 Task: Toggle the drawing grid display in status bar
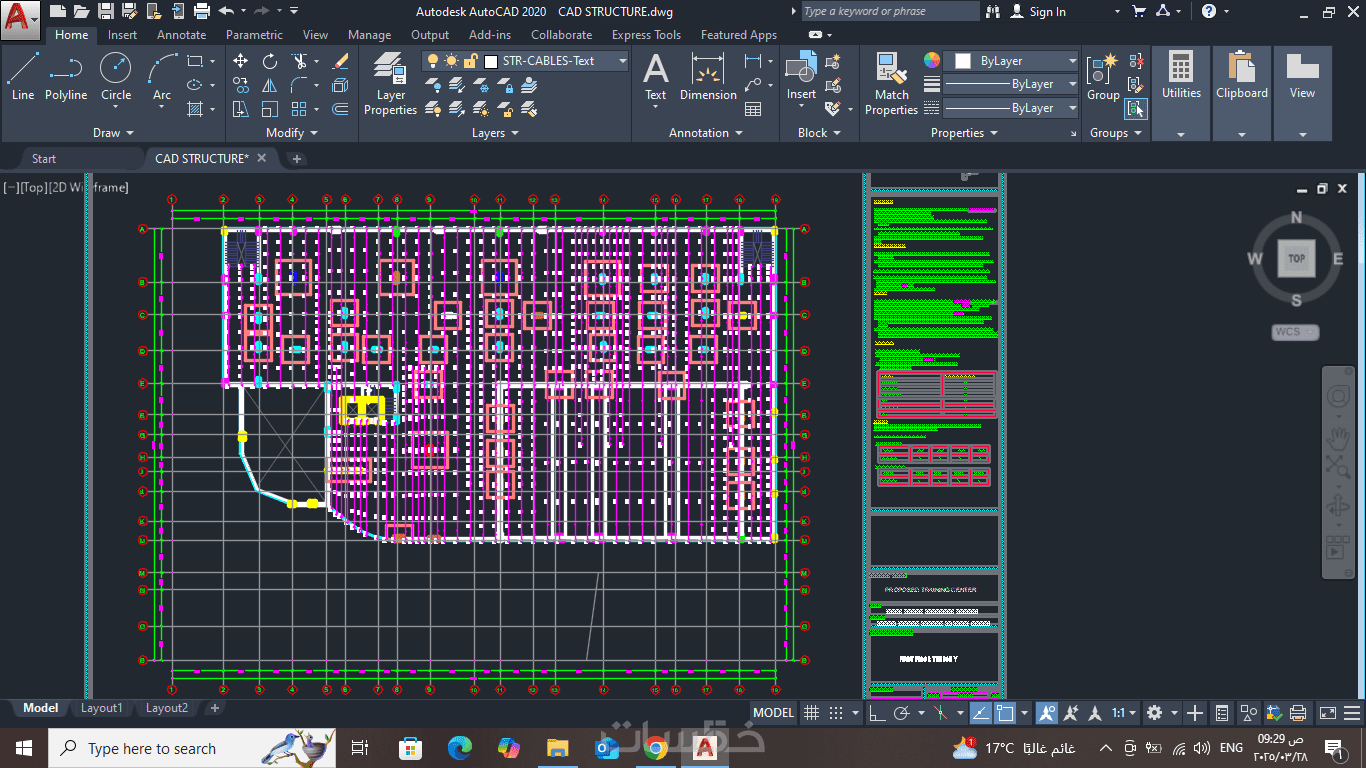812,713
